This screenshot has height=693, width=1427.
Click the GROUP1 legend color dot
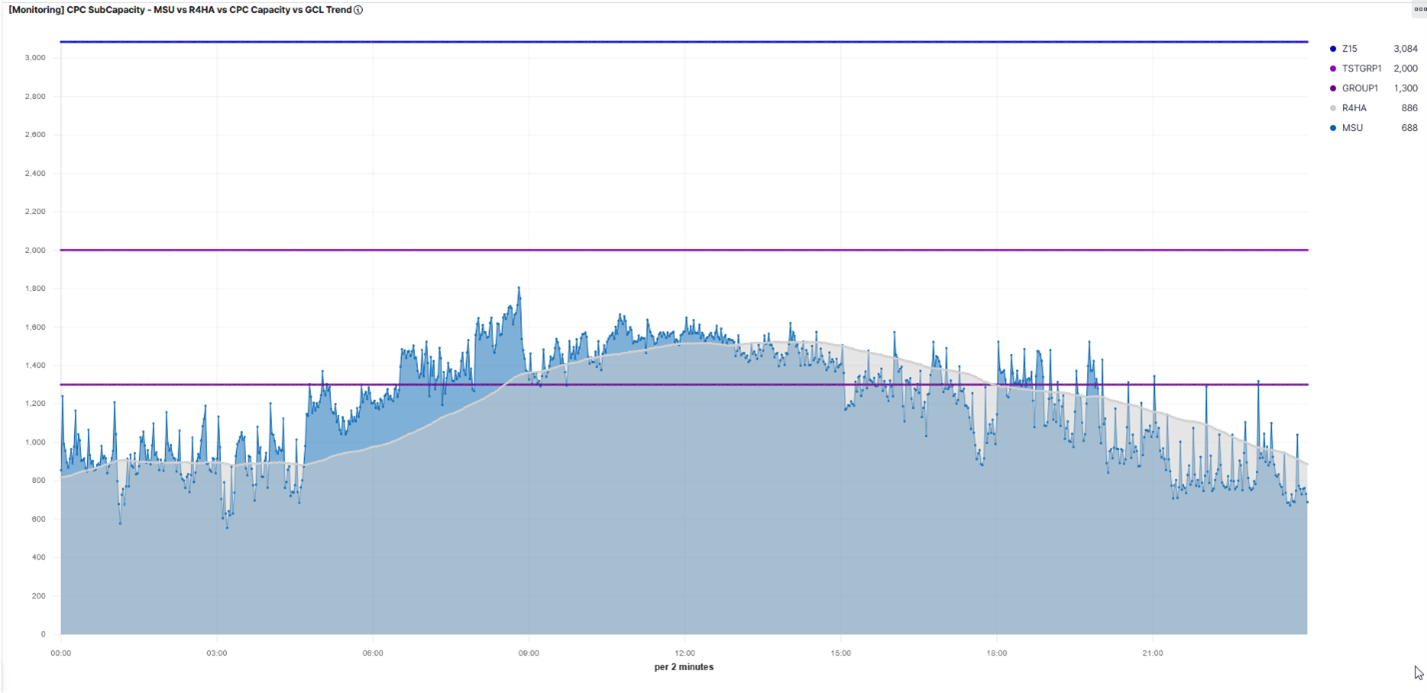(x=1332, y=88)
